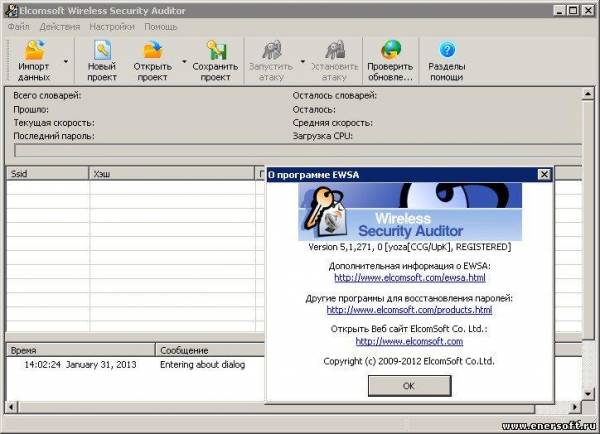
Task: Click the Сообщение log column header
Action: tap(210, 350)
